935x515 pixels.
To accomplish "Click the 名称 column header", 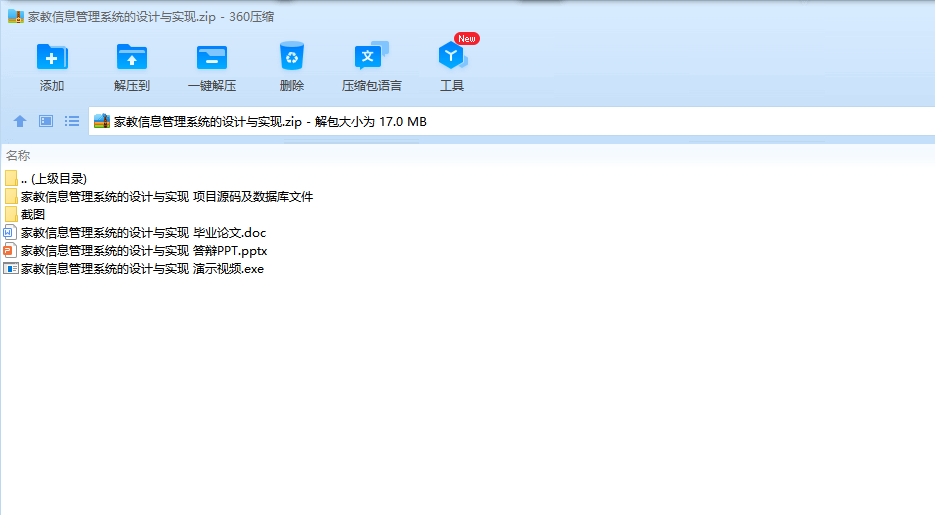I will pos(18,156).
